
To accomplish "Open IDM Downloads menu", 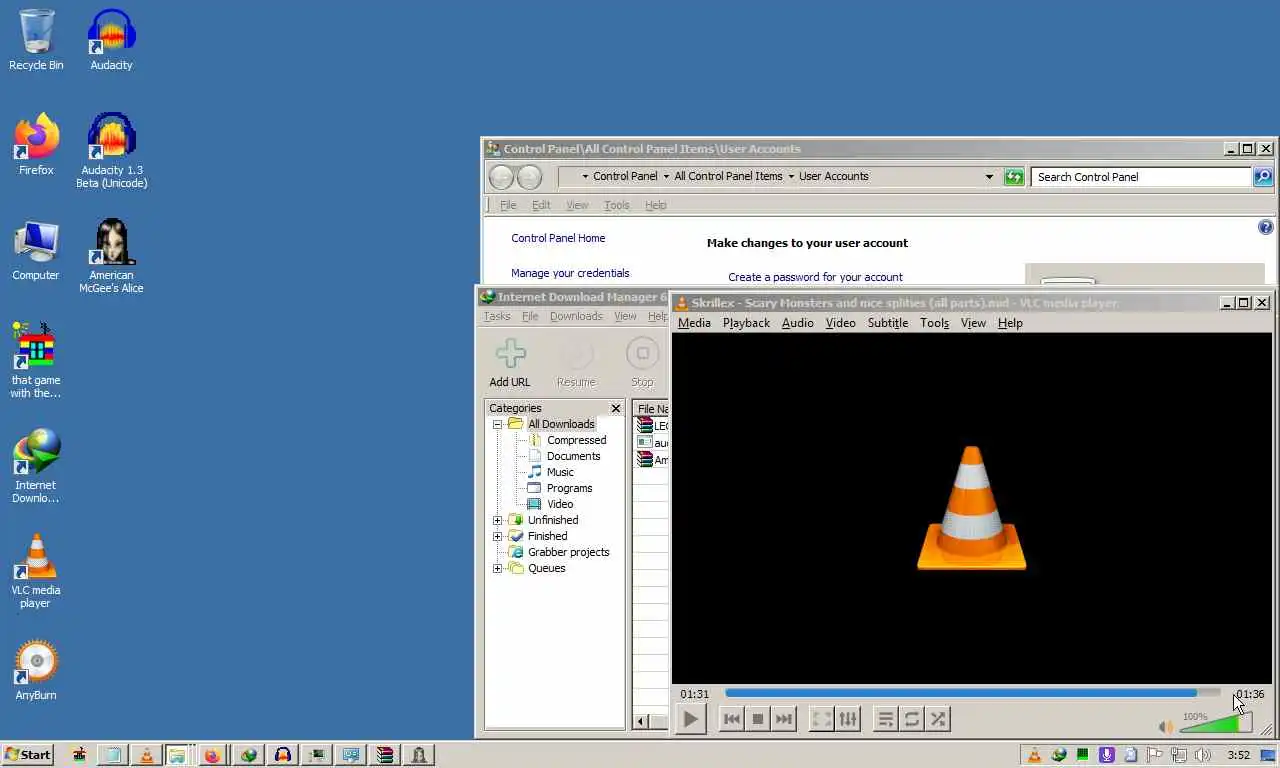I will pos(576,316).
